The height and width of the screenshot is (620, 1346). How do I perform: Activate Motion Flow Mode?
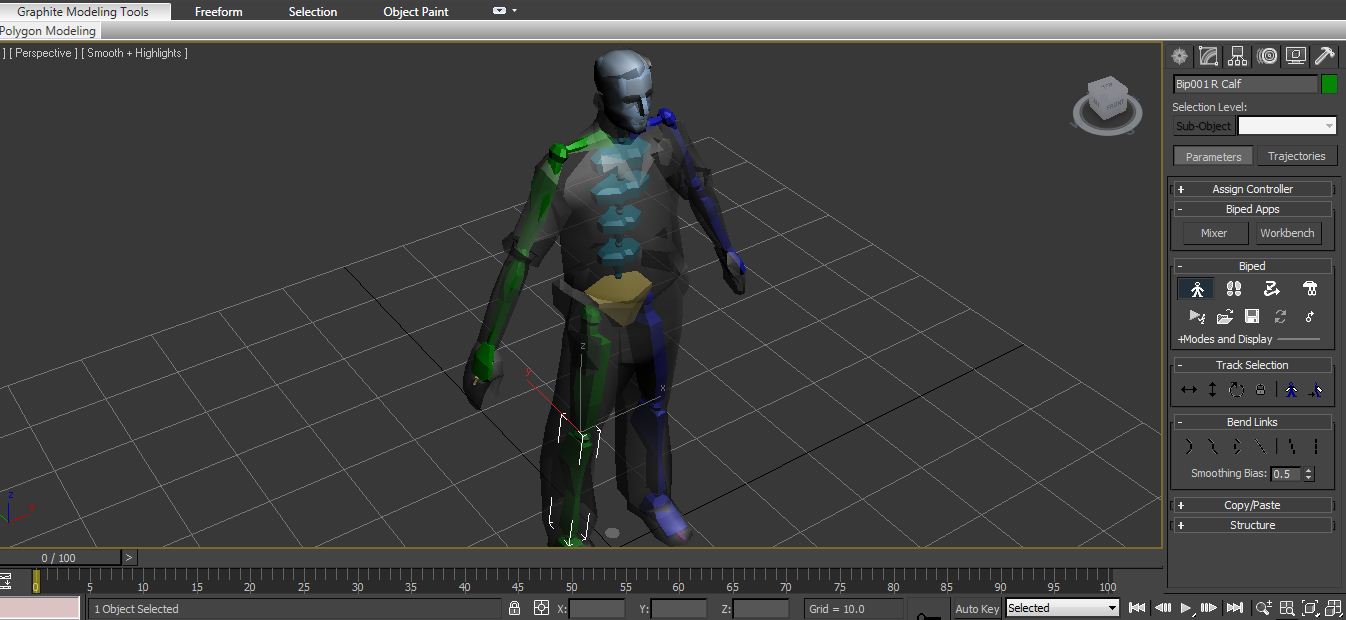point(1272,288)
